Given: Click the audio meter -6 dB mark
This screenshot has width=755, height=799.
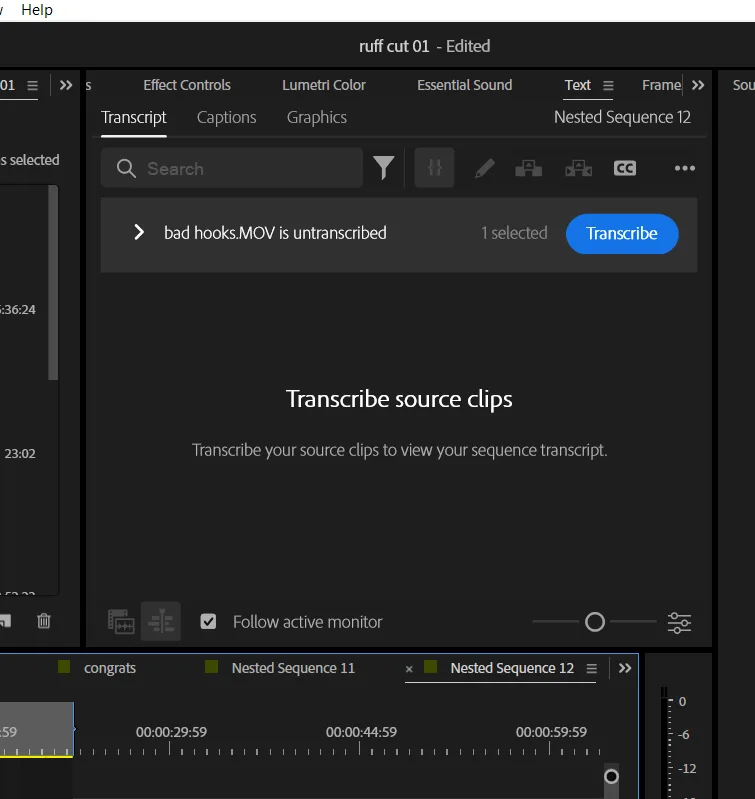Looking at the screenshot, I should [x=684, y=734].
